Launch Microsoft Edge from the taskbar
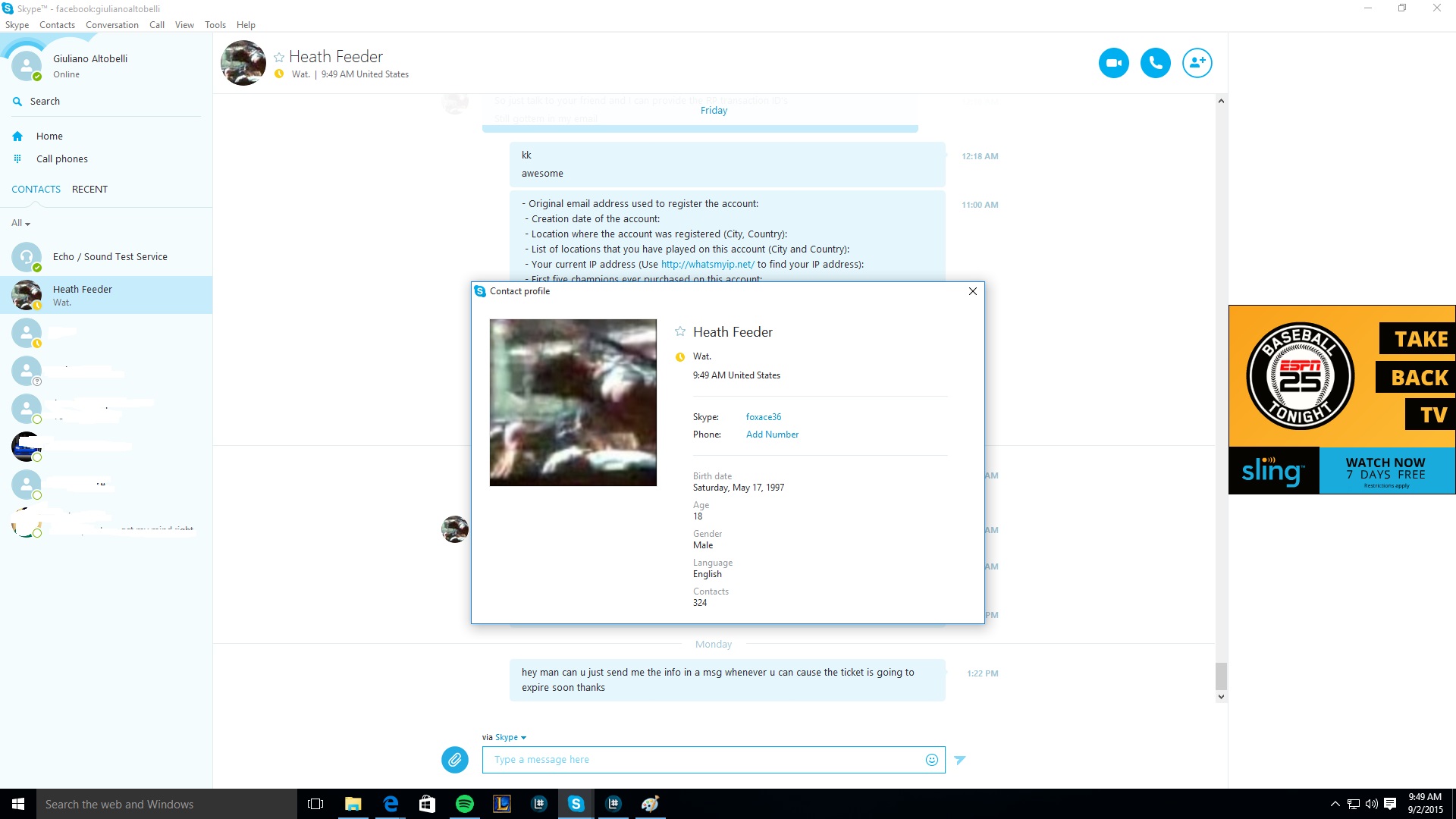This screenshot has width=1456, height=819. (x=391, y=804)
